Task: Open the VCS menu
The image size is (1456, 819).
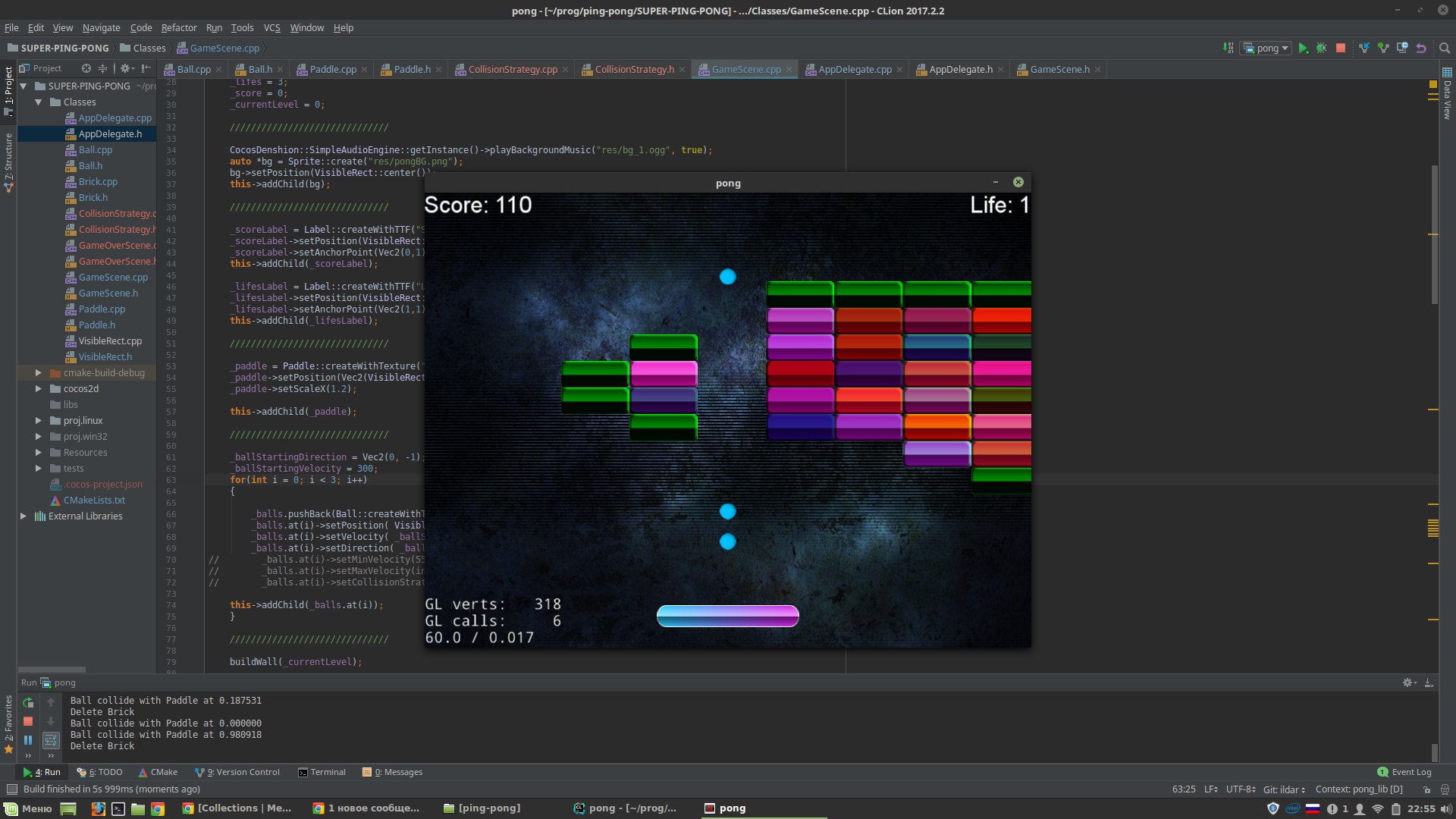Action: (x=271, y=27)
